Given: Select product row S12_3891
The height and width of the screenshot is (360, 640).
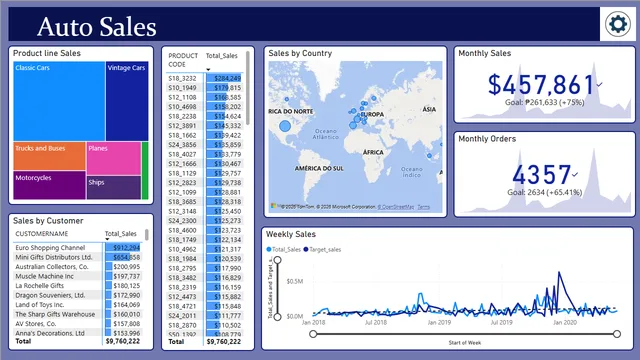Looking at the screenshot, I should pyautogui.click(x=204, y=126).
